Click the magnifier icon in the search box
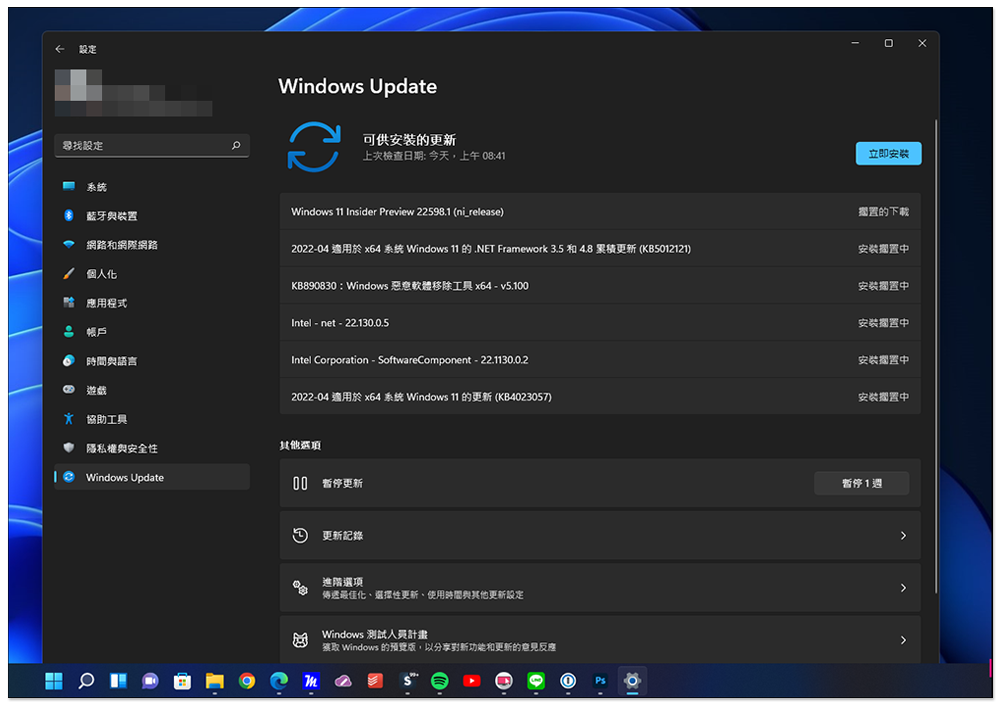 [x=236, y=145]
